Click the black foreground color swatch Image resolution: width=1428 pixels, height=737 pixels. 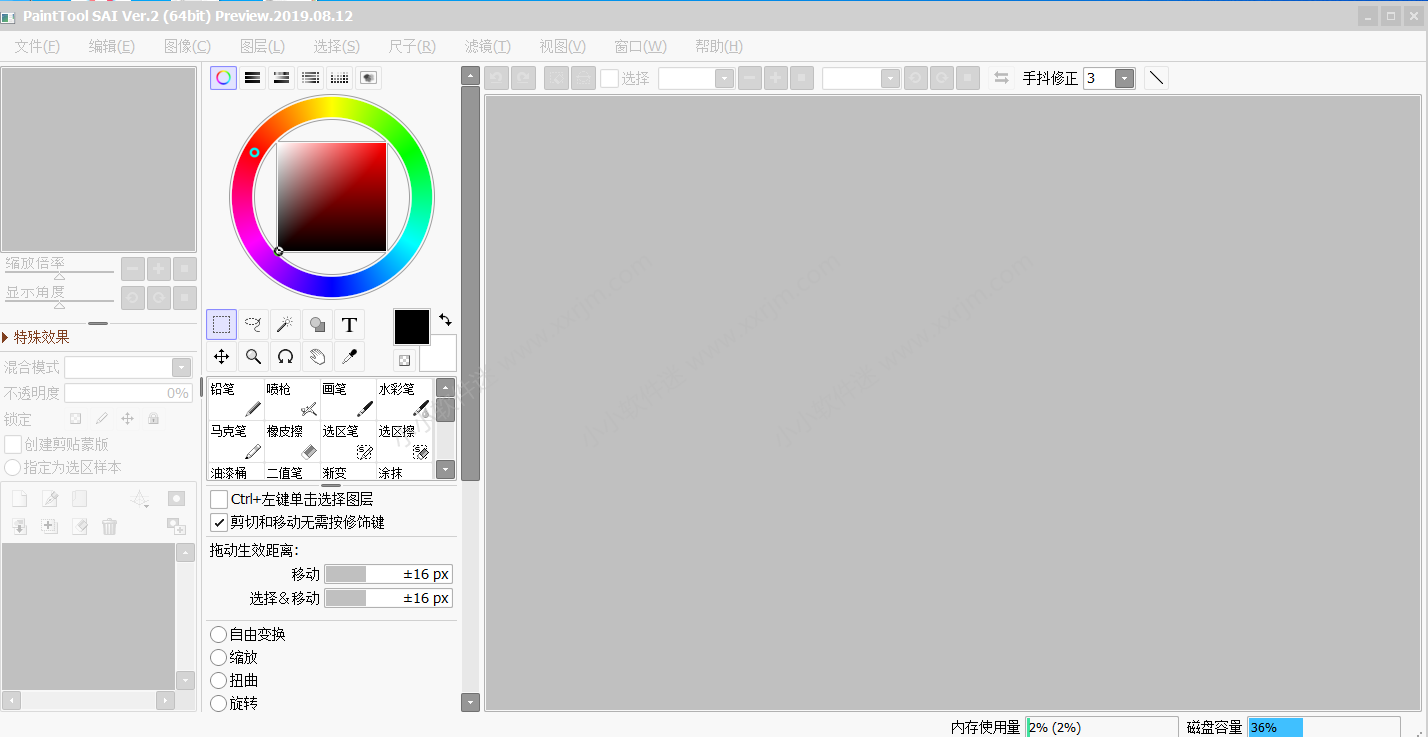click(x=412, y=327)
